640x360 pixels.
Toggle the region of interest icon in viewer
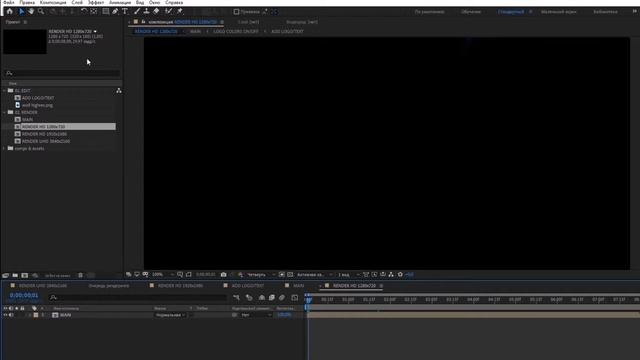[x=282, y=275]
